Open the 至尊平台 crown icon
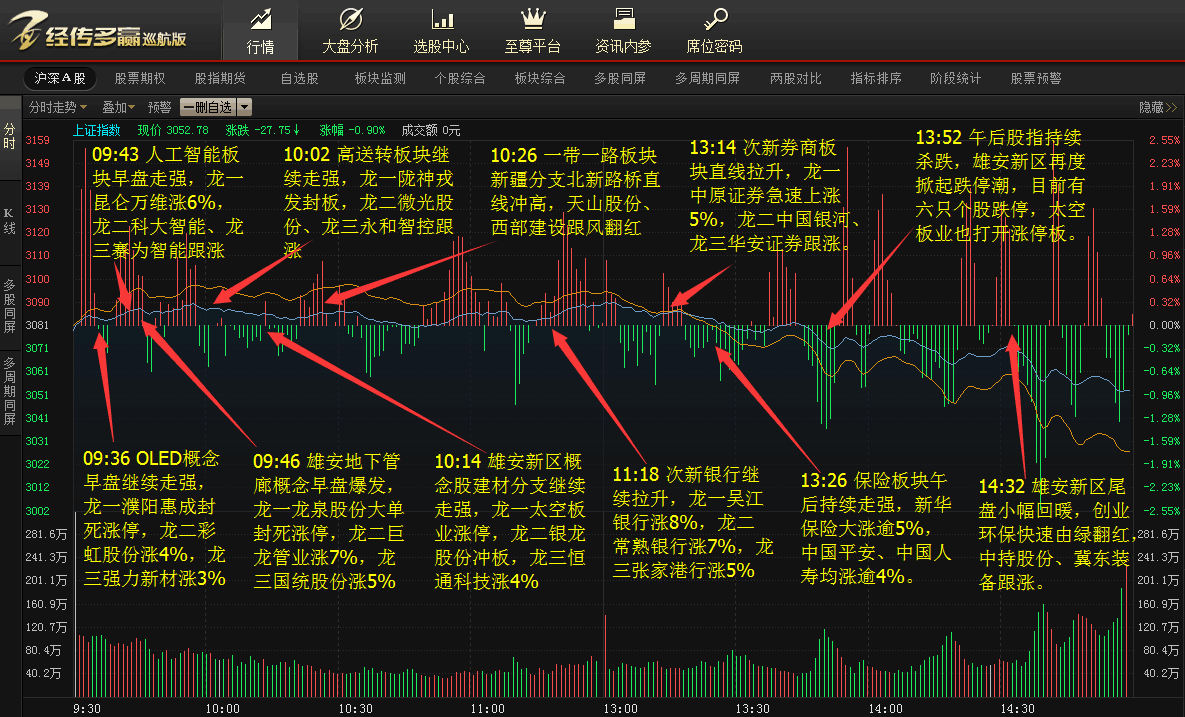 533,18
